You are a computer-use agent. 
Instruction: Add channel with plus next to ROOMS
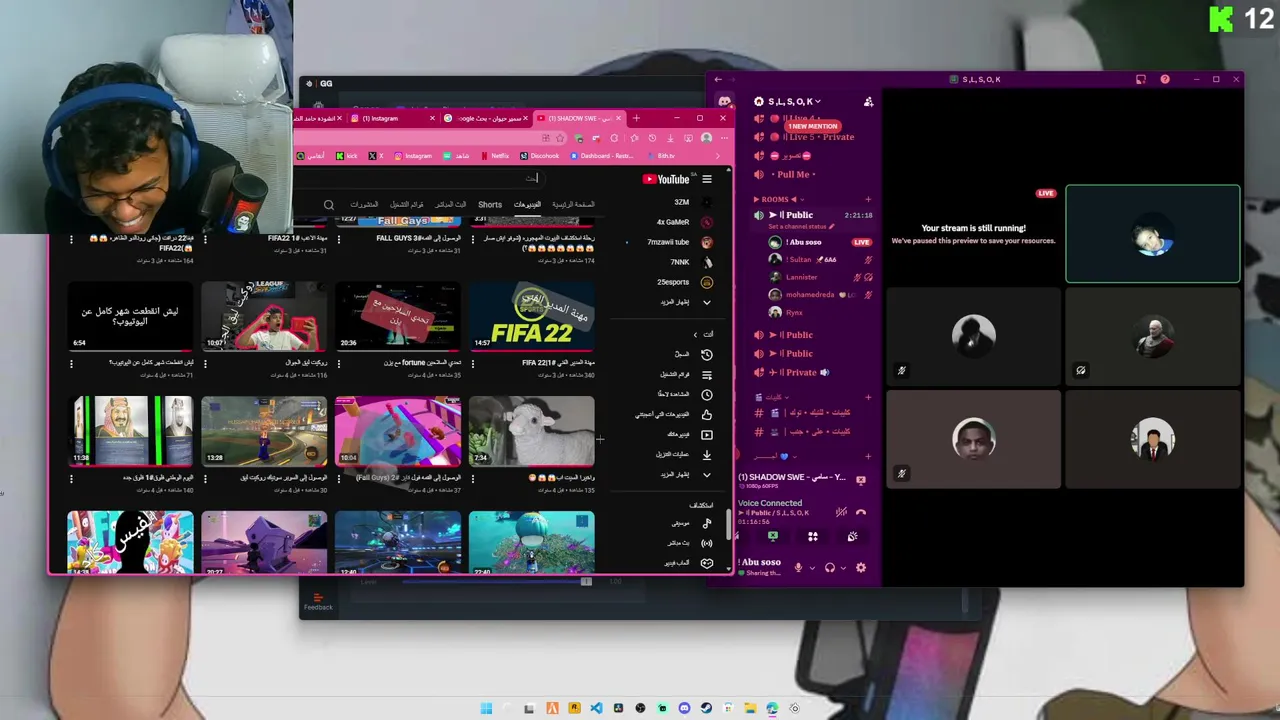click(x=868, y=199)
